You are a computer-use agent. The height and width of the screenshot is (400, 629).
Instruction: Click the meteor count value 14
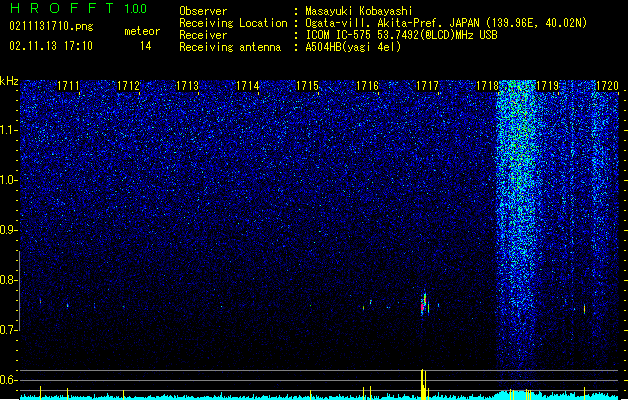click(146, 46)
